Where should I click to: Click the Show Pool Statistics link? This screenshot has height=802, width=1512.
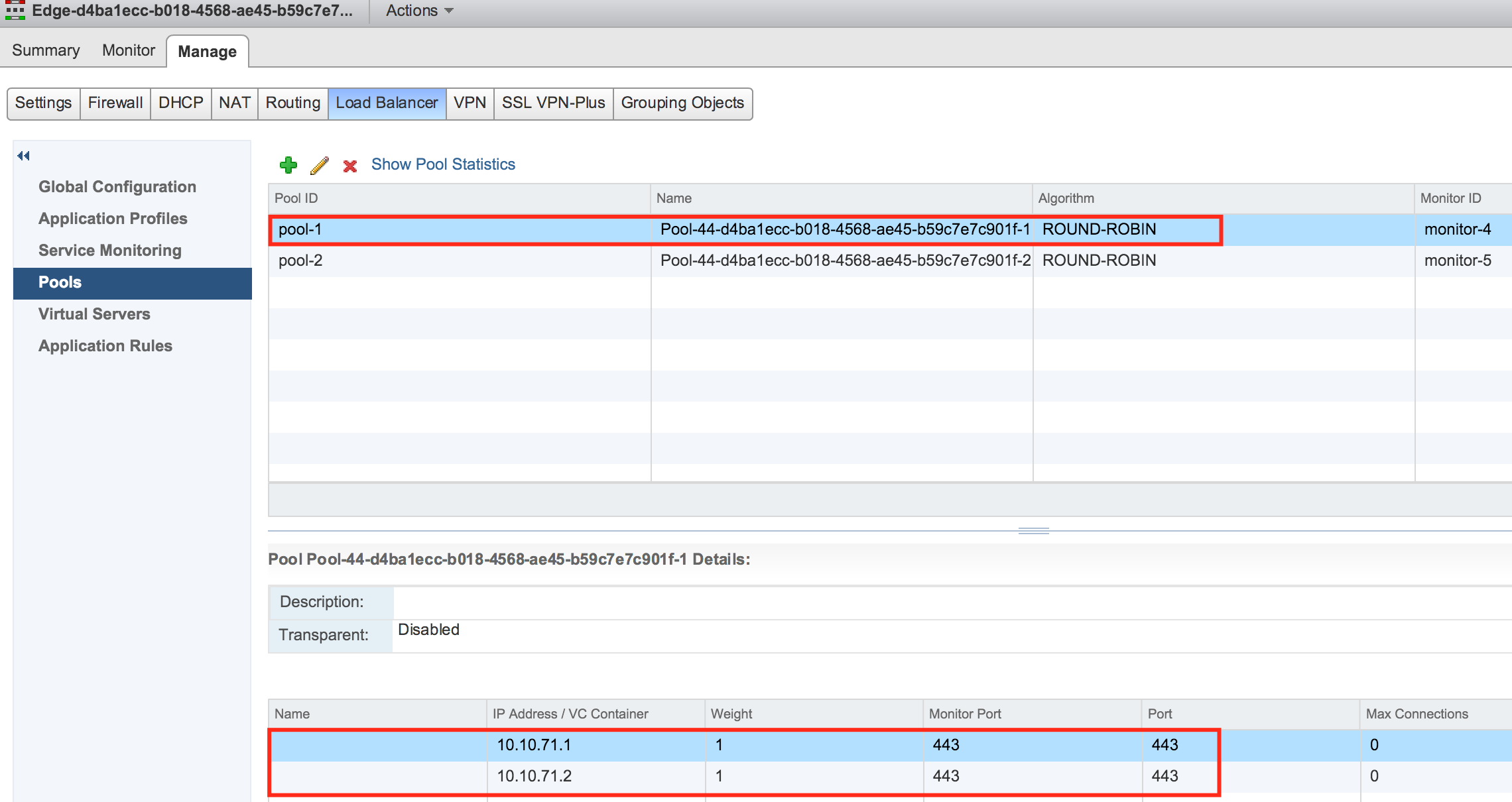point(443,164)
